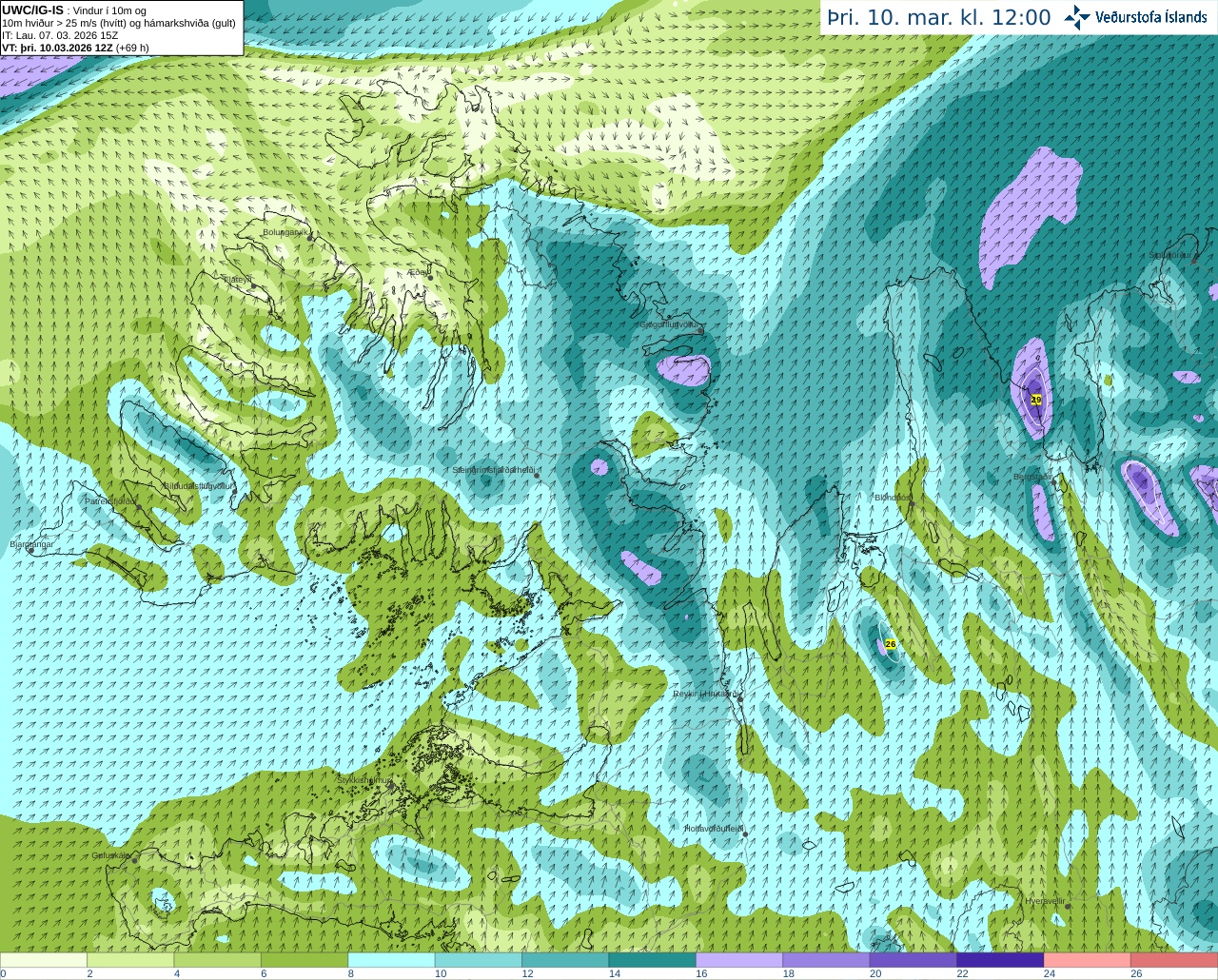Click the valid time 'VT: þri. 10.03.2026 12Z'
The height and width of the screenshot is (980, 1218).
[57, 48]
